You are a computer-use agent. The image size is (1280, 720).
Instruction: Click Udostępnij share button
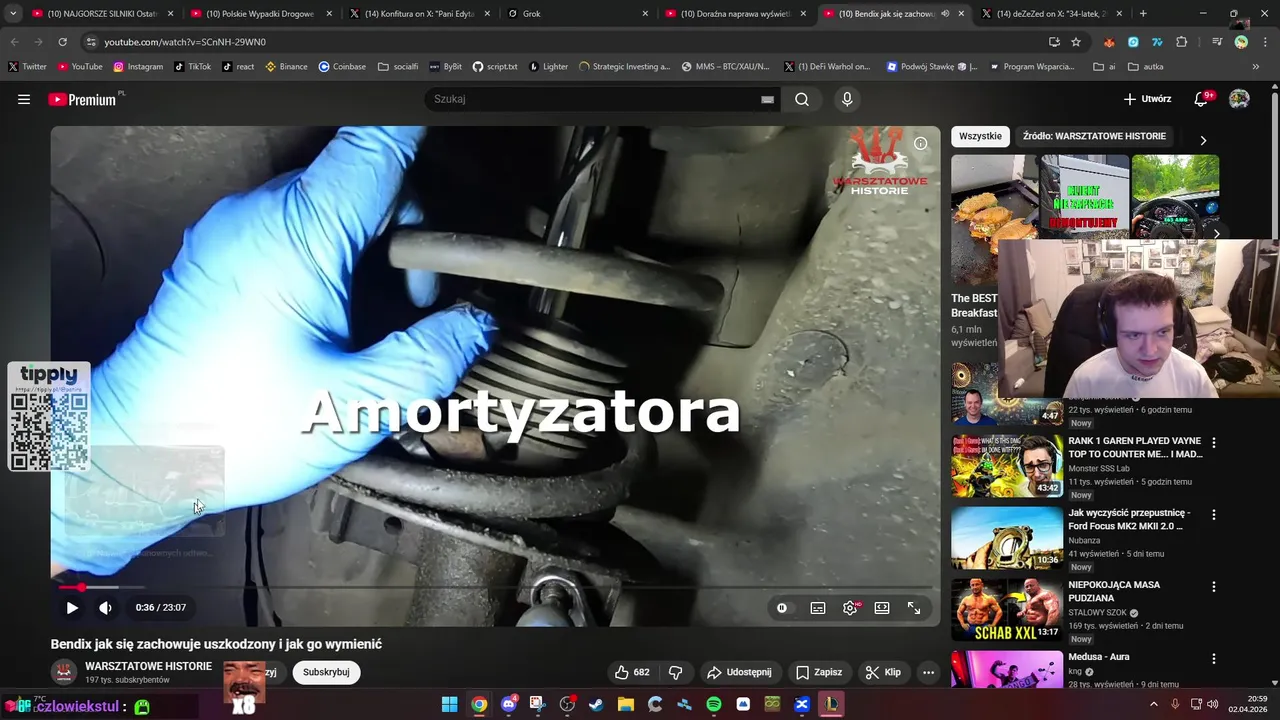(738, 672)
